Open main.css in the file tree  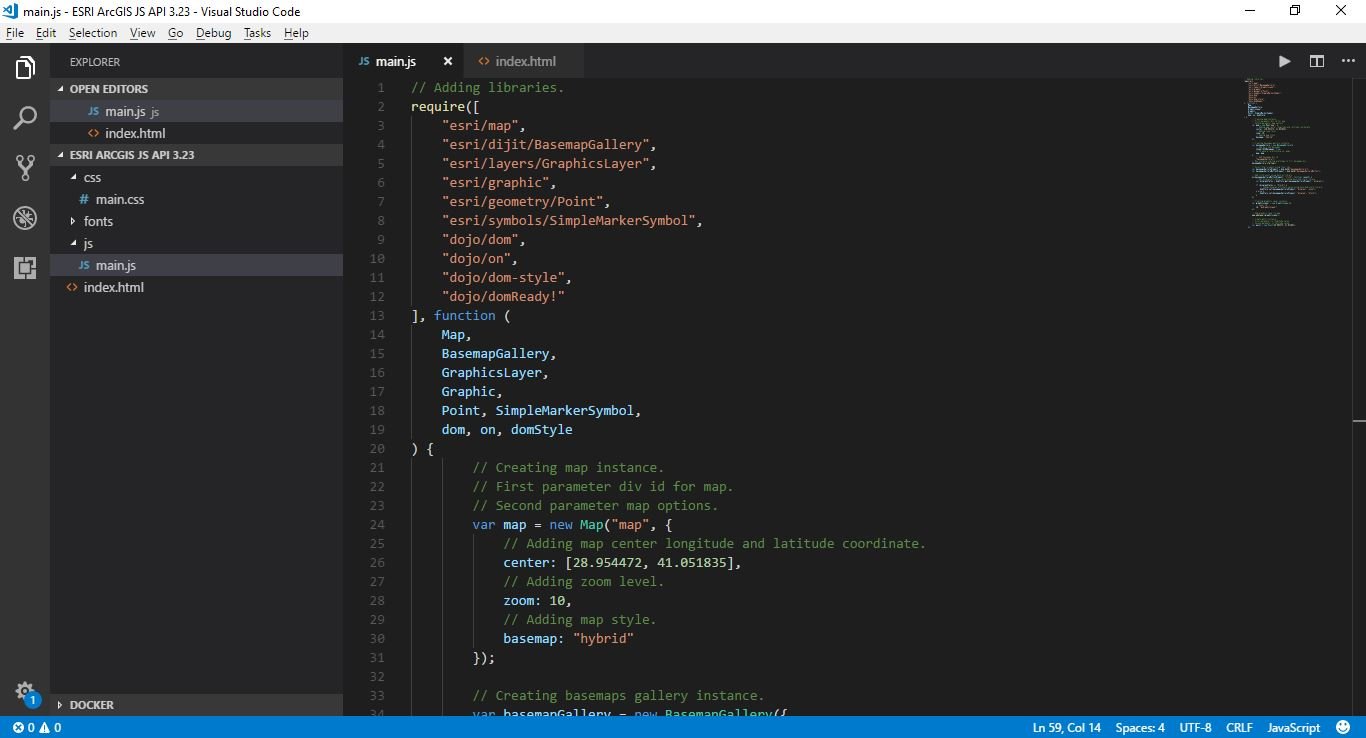pyautogui.click(x=196, y=199)
